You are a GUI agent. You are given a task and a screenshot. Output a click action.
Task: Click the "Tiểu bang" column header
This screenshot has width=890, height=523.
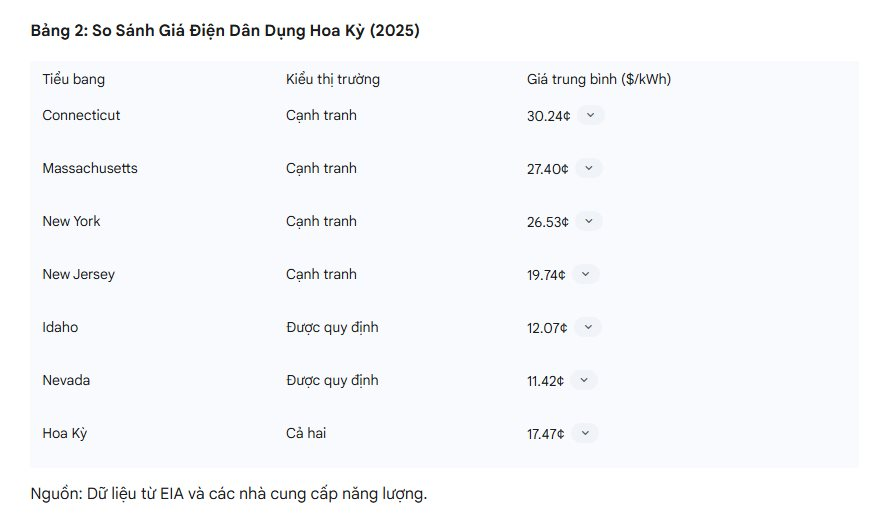click(x=73, y=79)
